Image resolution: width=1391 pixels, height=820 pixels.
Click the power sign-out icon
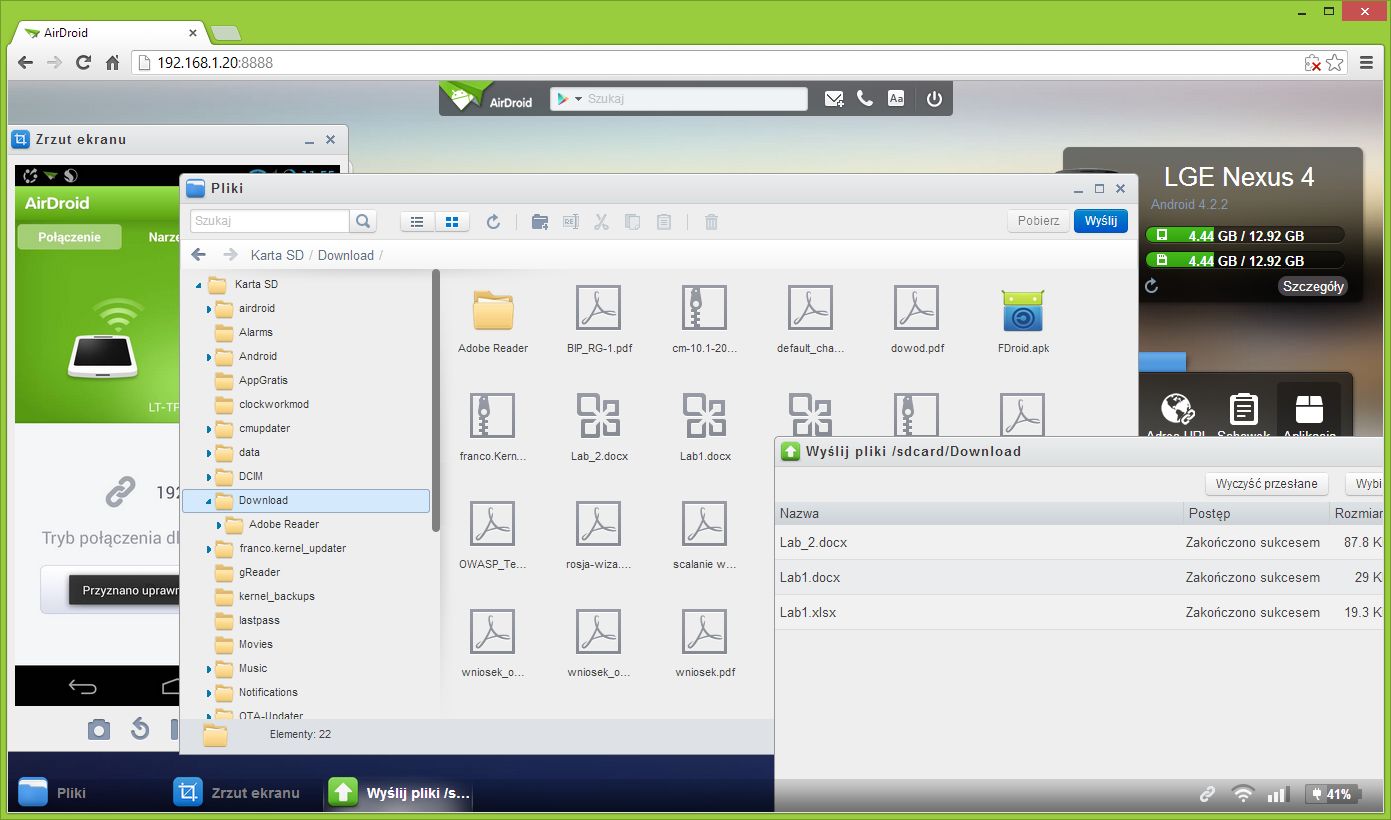click(934, 99)
